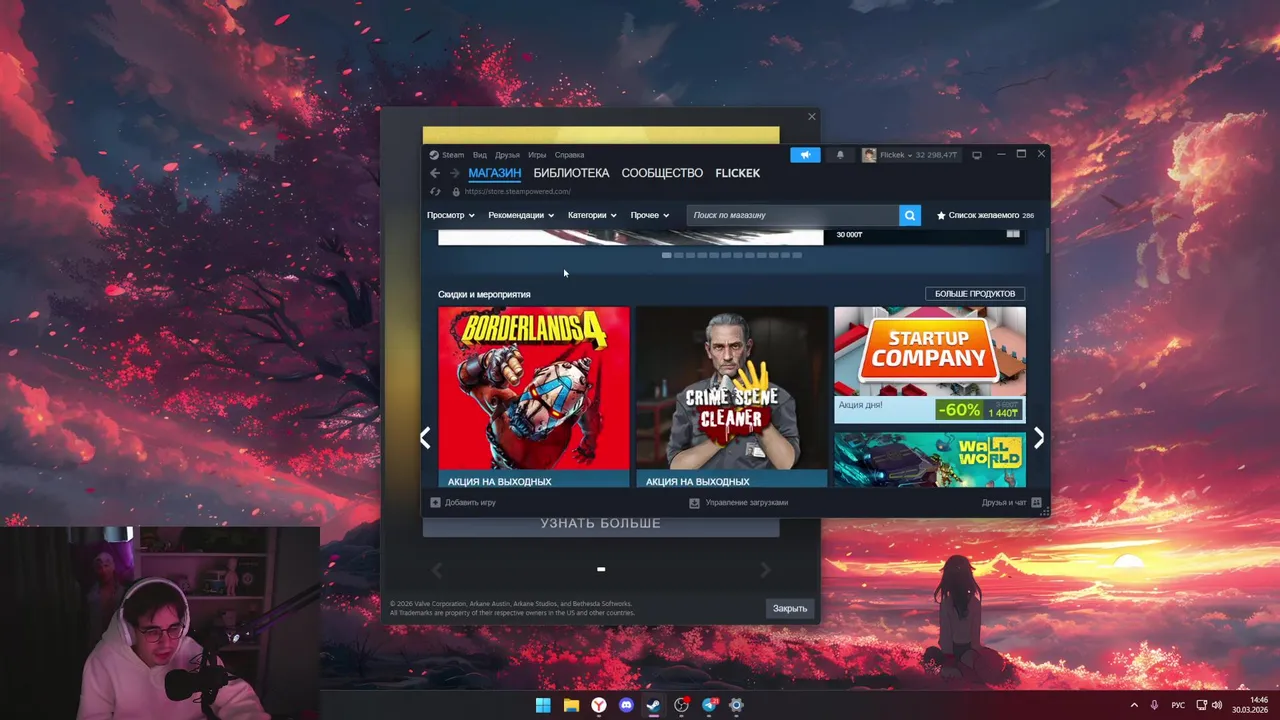Click the padlock icon beside the store URL
Viewport: 1280px width, 720px height.
coord(456,192)
